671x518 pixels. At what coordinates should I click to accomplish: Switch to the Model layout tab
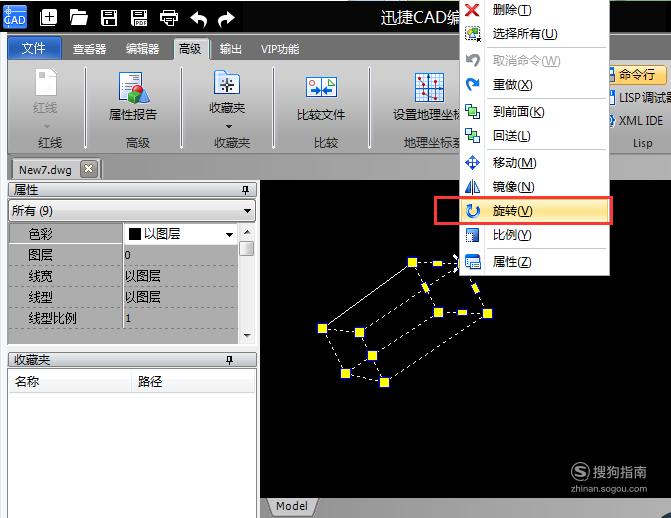292,506
